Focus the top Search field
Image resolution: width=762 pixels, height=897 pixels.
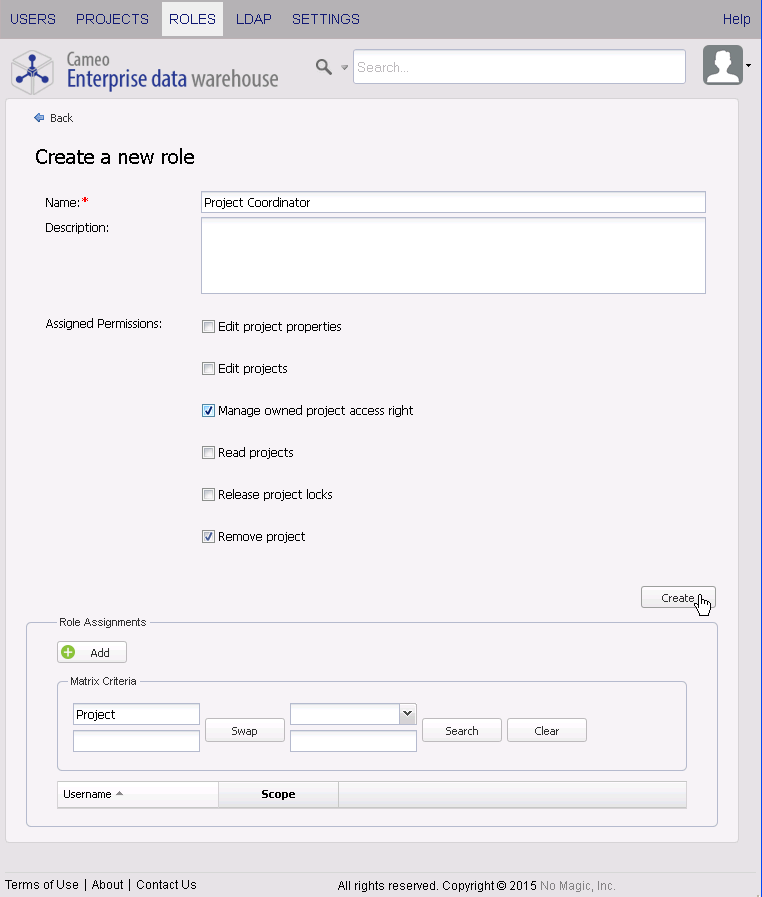coord(519,67)
